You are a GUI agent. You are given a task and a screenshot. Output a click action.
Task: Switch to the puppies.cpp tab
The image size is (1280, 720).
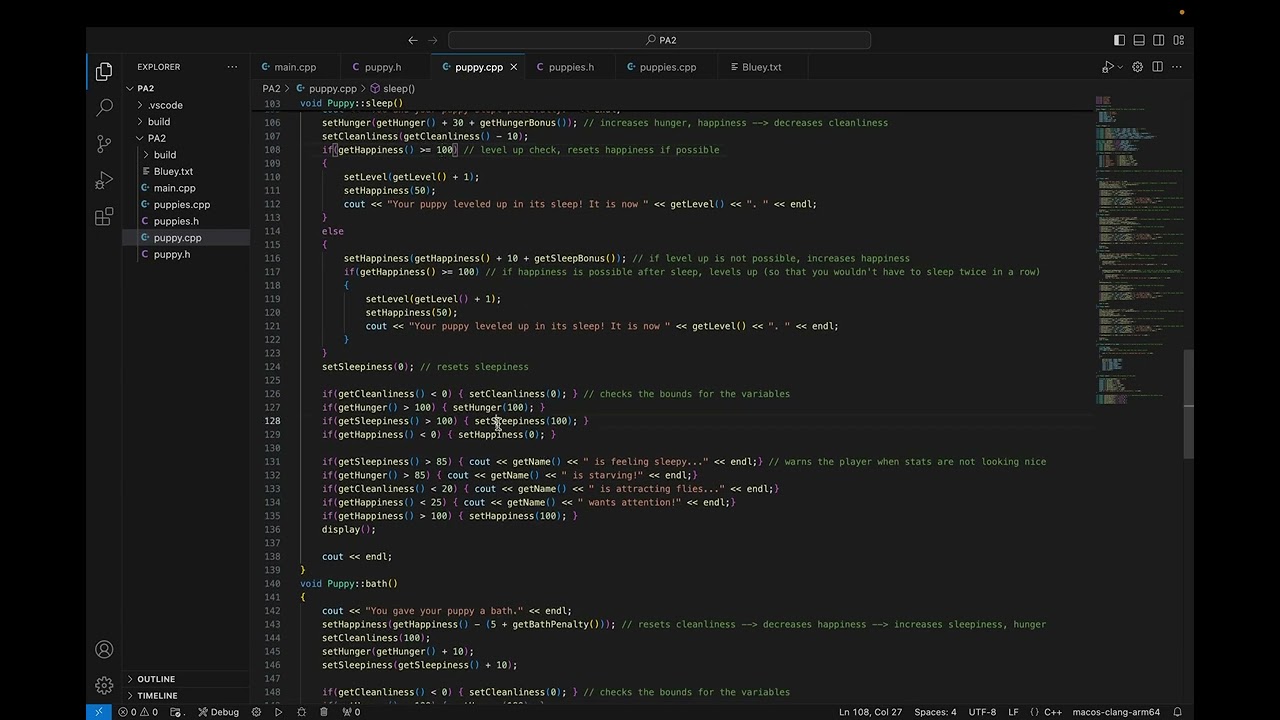pyautogui.click(x=668, y=67)
